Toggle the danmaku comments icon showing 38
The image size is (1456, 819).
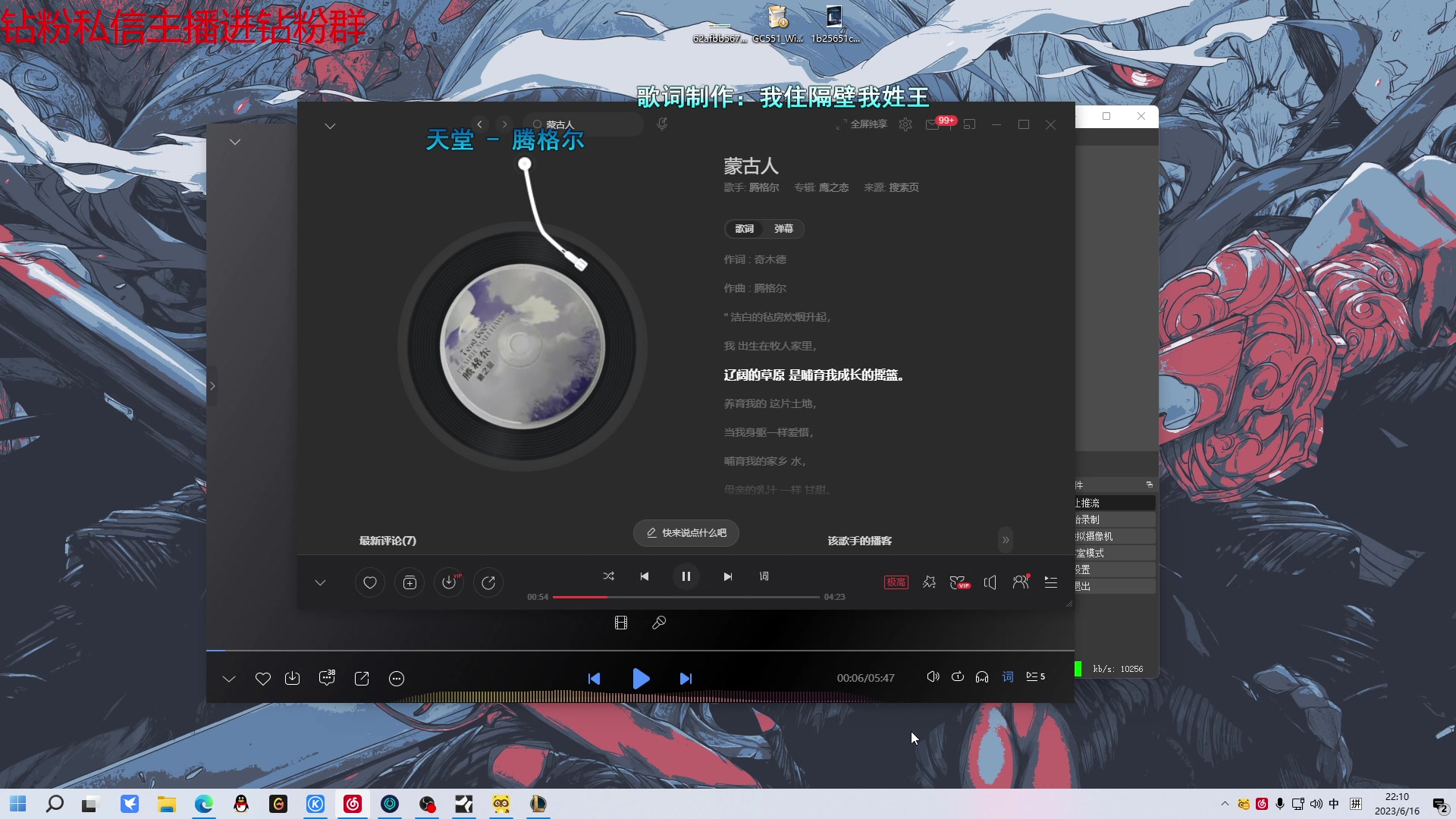coord(326,679)
